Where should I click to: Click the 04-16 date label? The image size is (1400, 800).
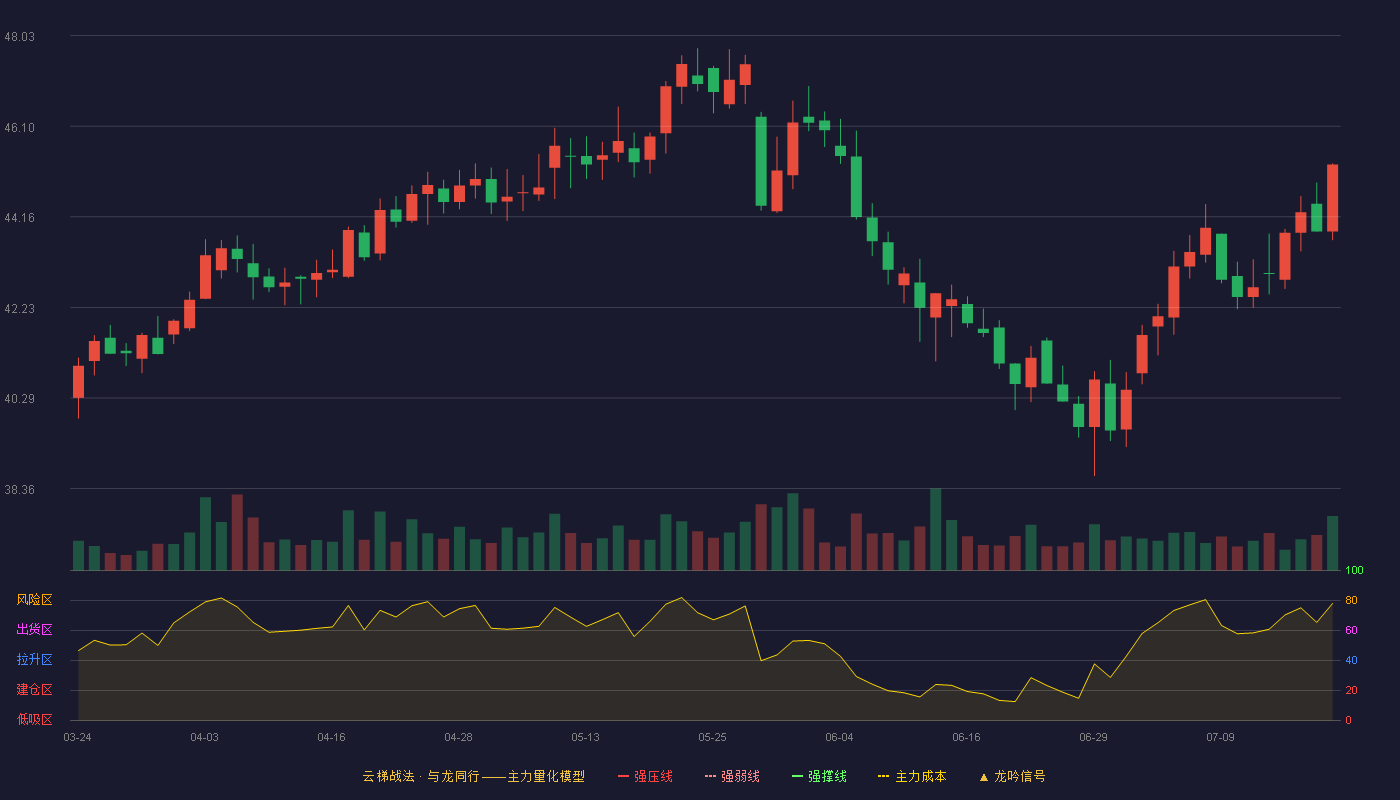[331, 737]
